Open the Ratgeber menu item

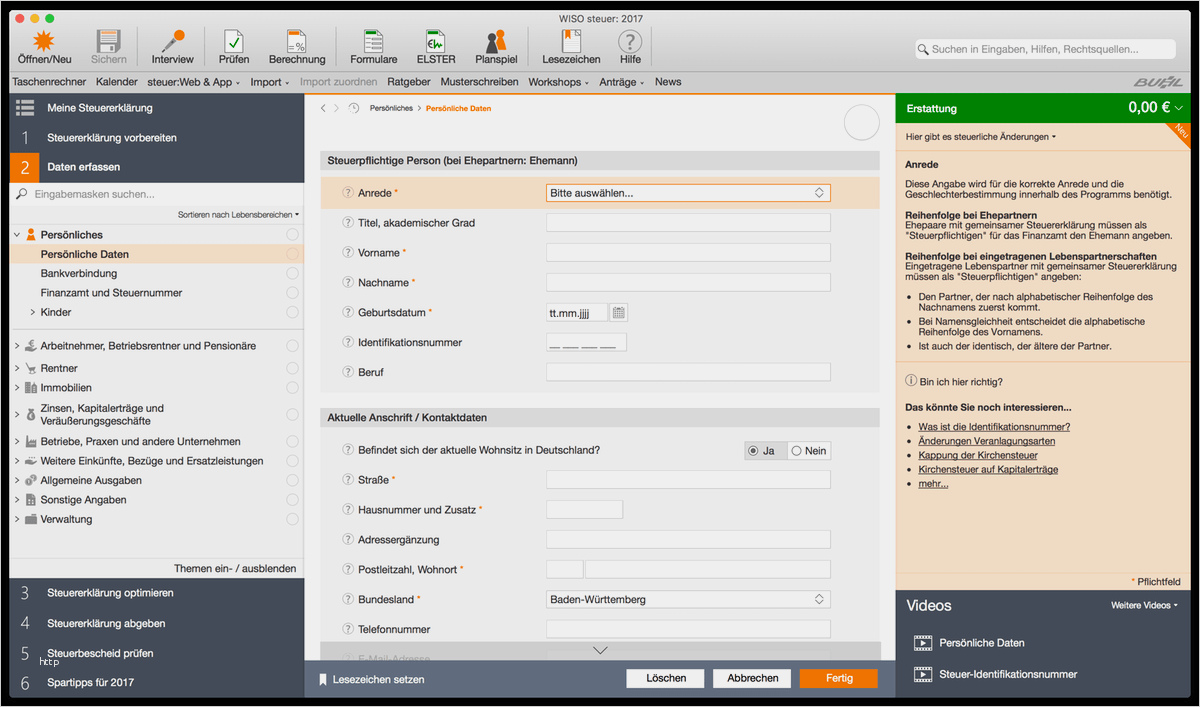pyautogui.click(x=409, y=82)
